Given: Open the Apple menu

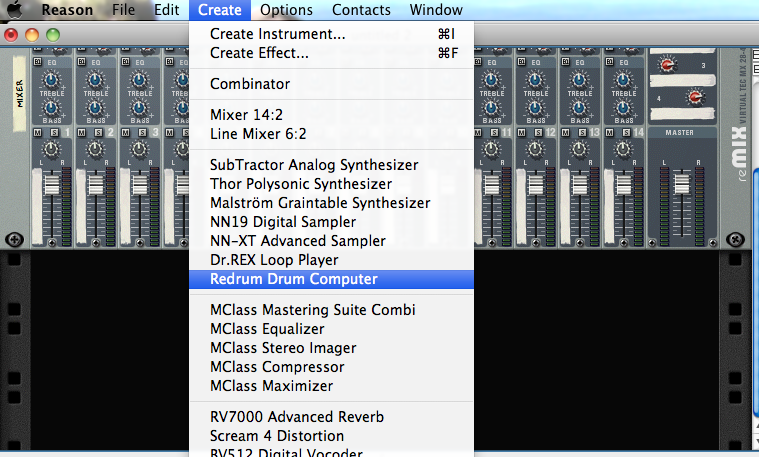Looking at the screenshot, I should [x=15, y=10].
